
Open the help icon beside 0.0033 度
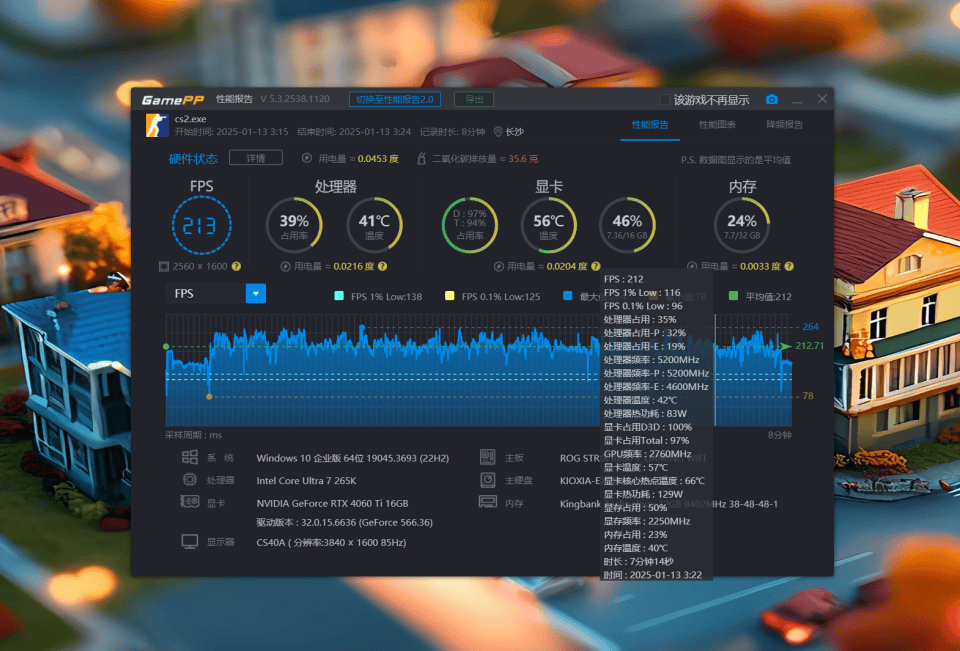point(789,266)
